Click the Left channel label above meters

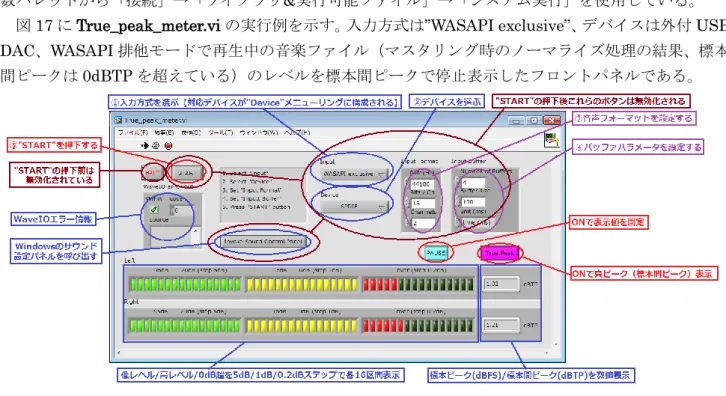(130, 261)
